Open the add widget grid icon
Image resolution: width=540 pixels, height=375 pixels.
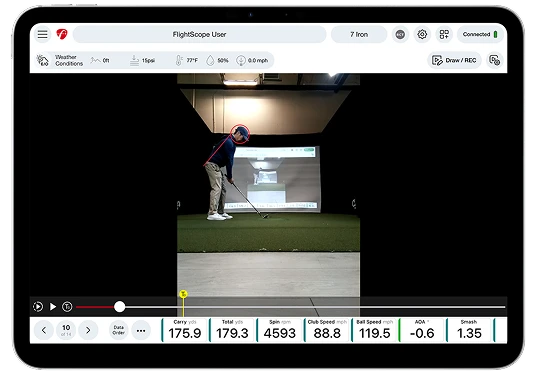pos(444,34)
